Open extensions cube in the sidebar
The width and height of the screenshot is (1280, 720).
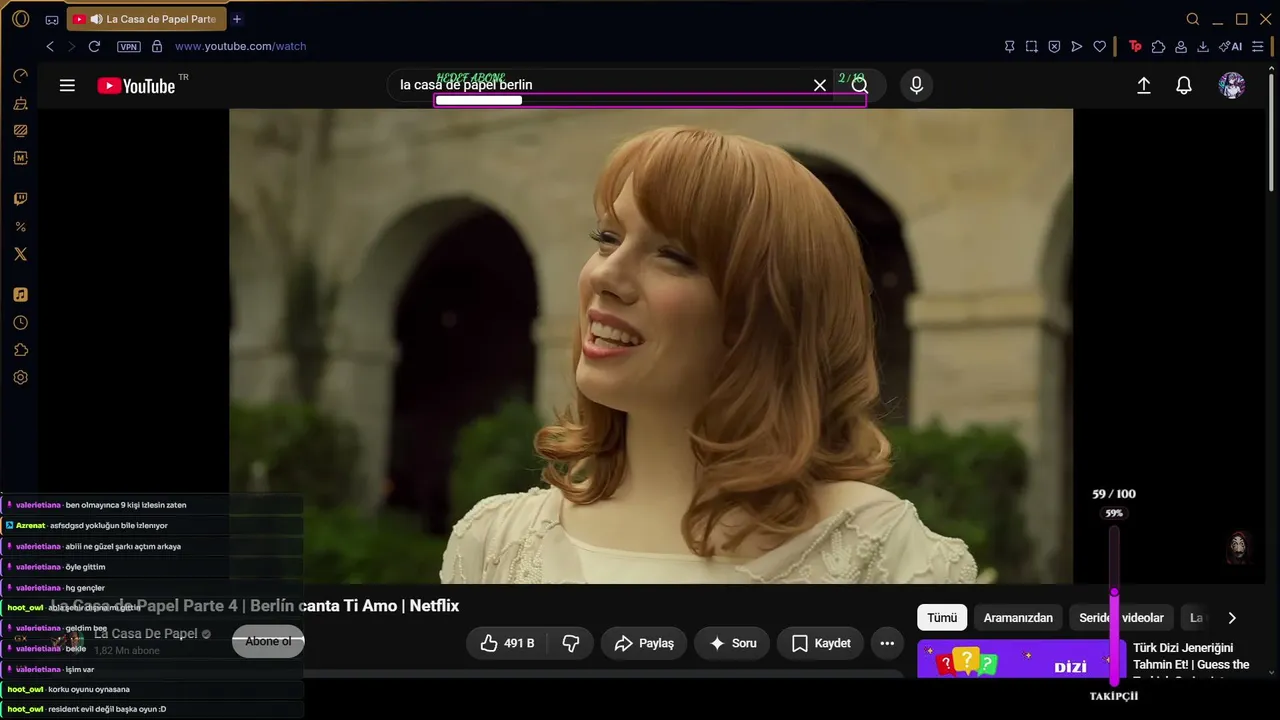click(x=20, y=350)
